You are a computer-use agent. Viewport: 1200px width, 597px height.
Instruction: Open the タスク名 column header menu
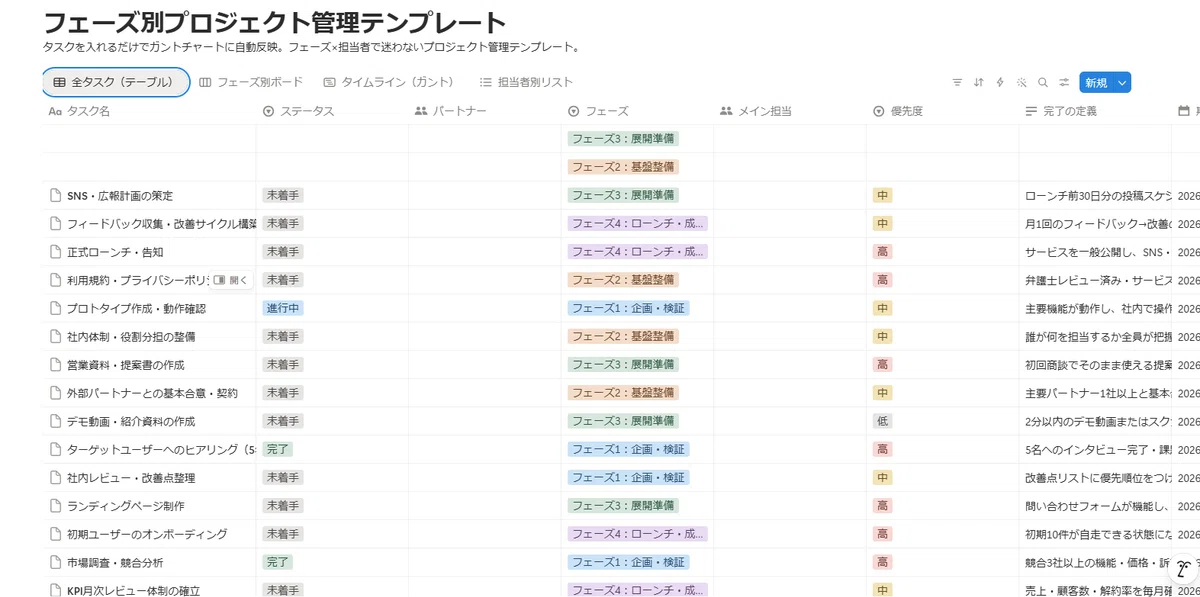pos(149,111)
